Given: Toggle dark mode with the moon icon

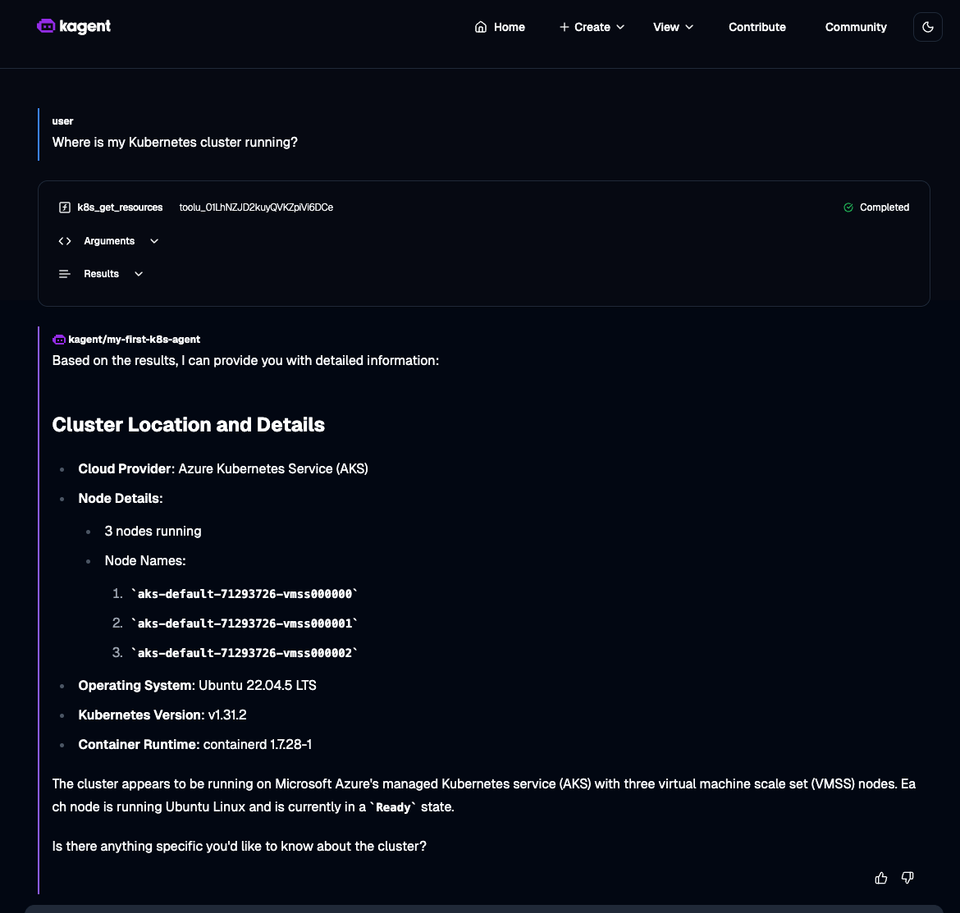Looking at the screenshot, I should pyautogui.click(x=927, y=27).
